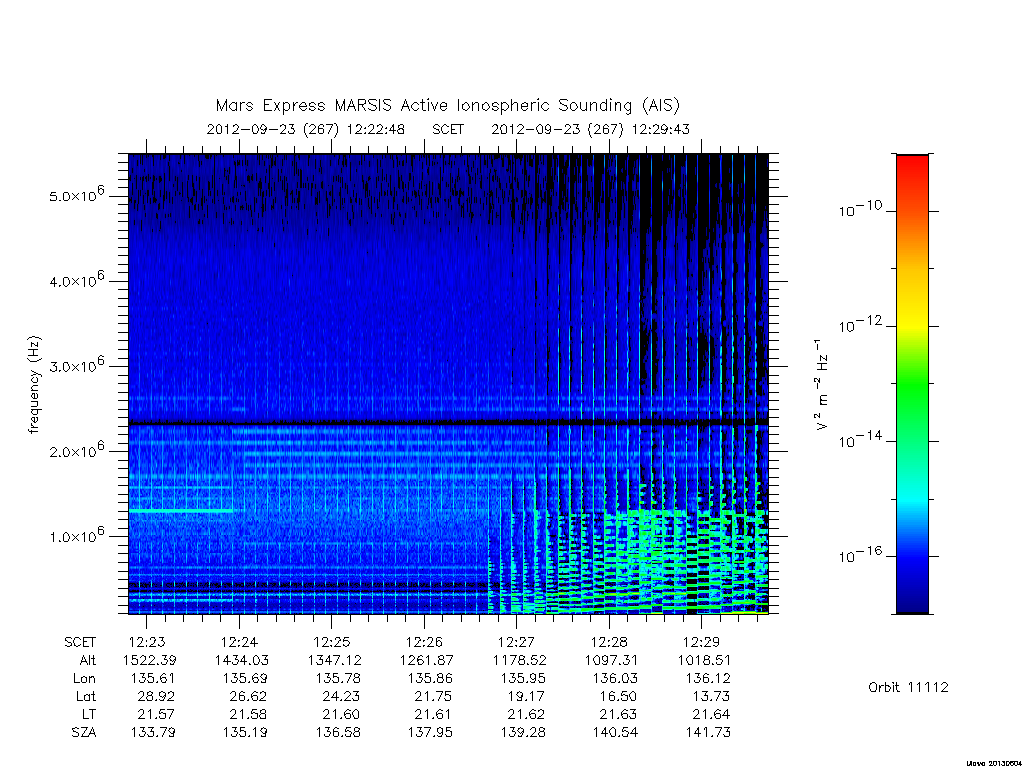Click the 12:29 SCET time tick label
This screenshot has width=1024, height=768.
[x=701, y=642]
